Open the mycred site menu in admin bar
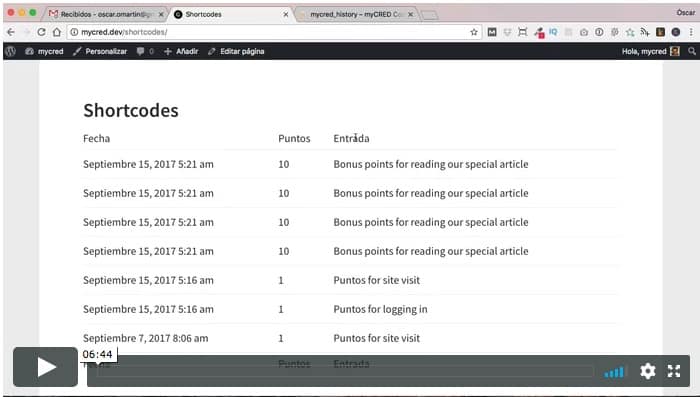This screenshot has width=700, height=397. [x=44, y=51]
